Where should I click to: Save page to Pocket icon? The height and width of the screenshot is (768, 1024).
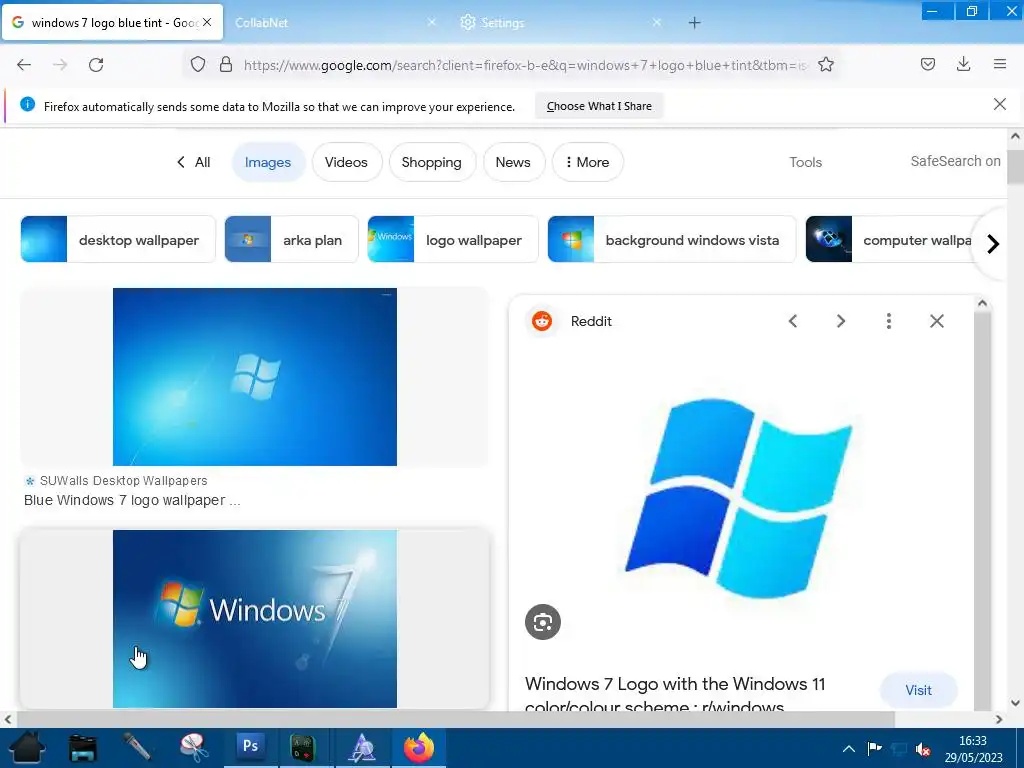927,64
